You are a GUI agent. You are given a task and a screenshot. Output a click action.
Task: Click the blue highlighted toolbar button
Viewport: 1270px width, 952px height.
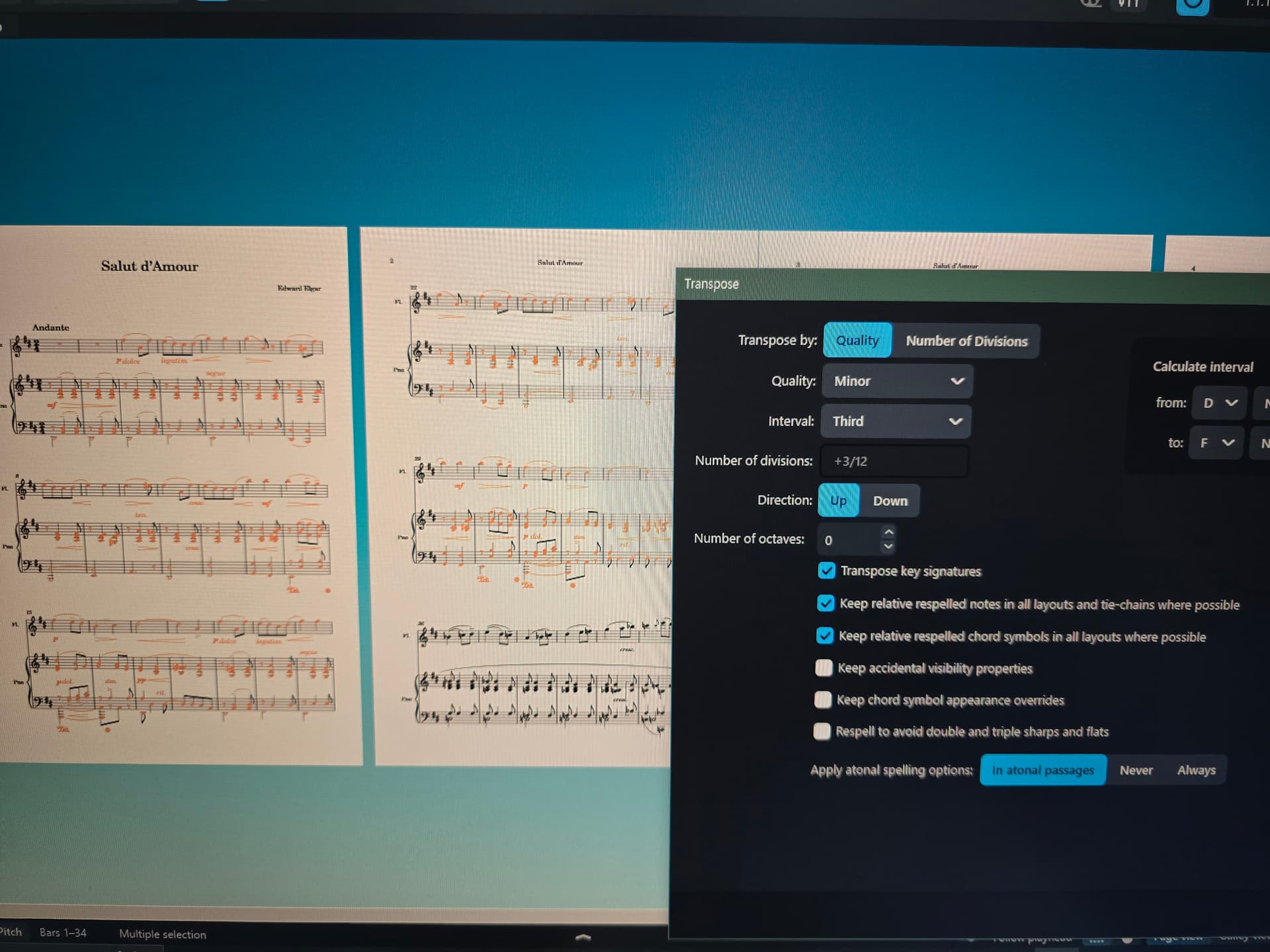tap(1192, 7)
